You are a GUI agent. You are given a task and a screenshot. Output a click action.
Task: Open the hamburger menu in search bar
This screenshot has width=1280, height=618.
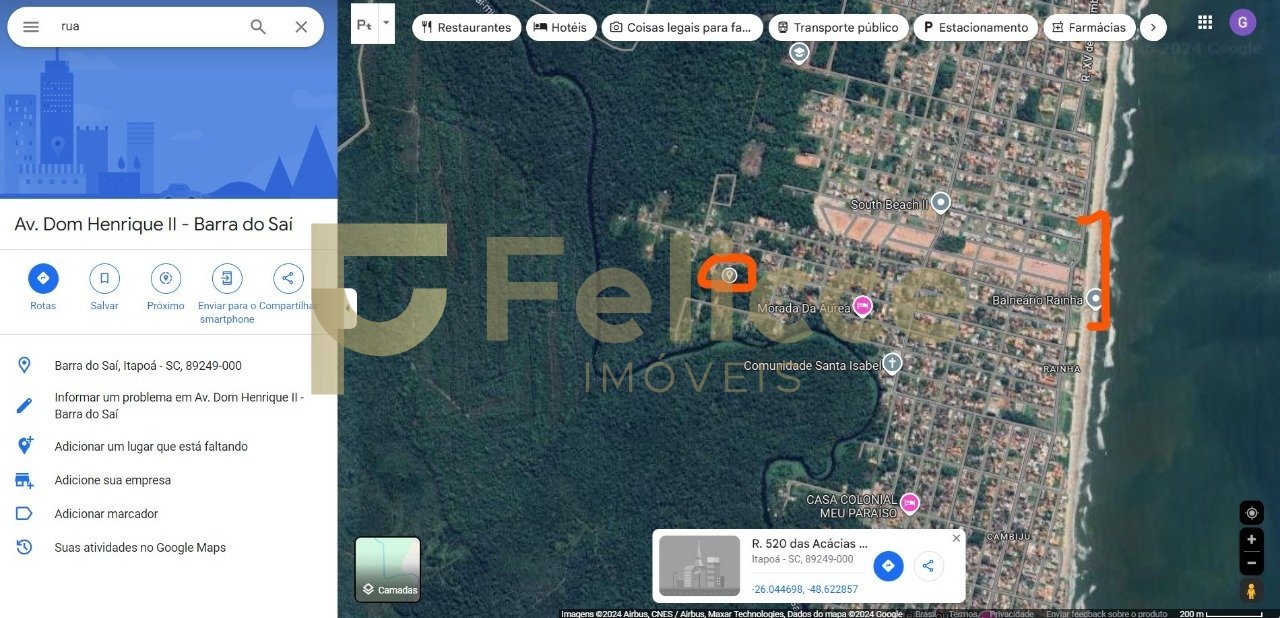point(31,27)
